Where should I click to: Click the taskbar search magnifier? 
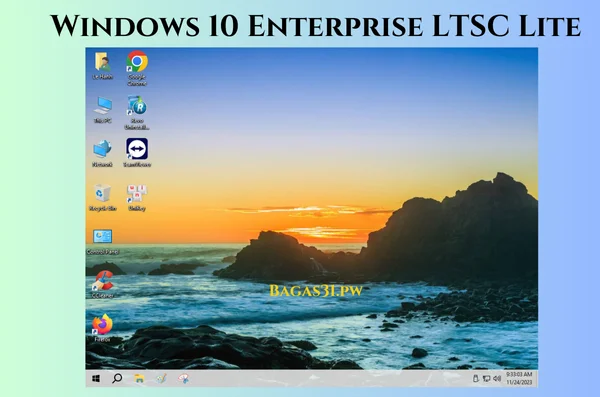pyautogui.click(x=117, y=379)
